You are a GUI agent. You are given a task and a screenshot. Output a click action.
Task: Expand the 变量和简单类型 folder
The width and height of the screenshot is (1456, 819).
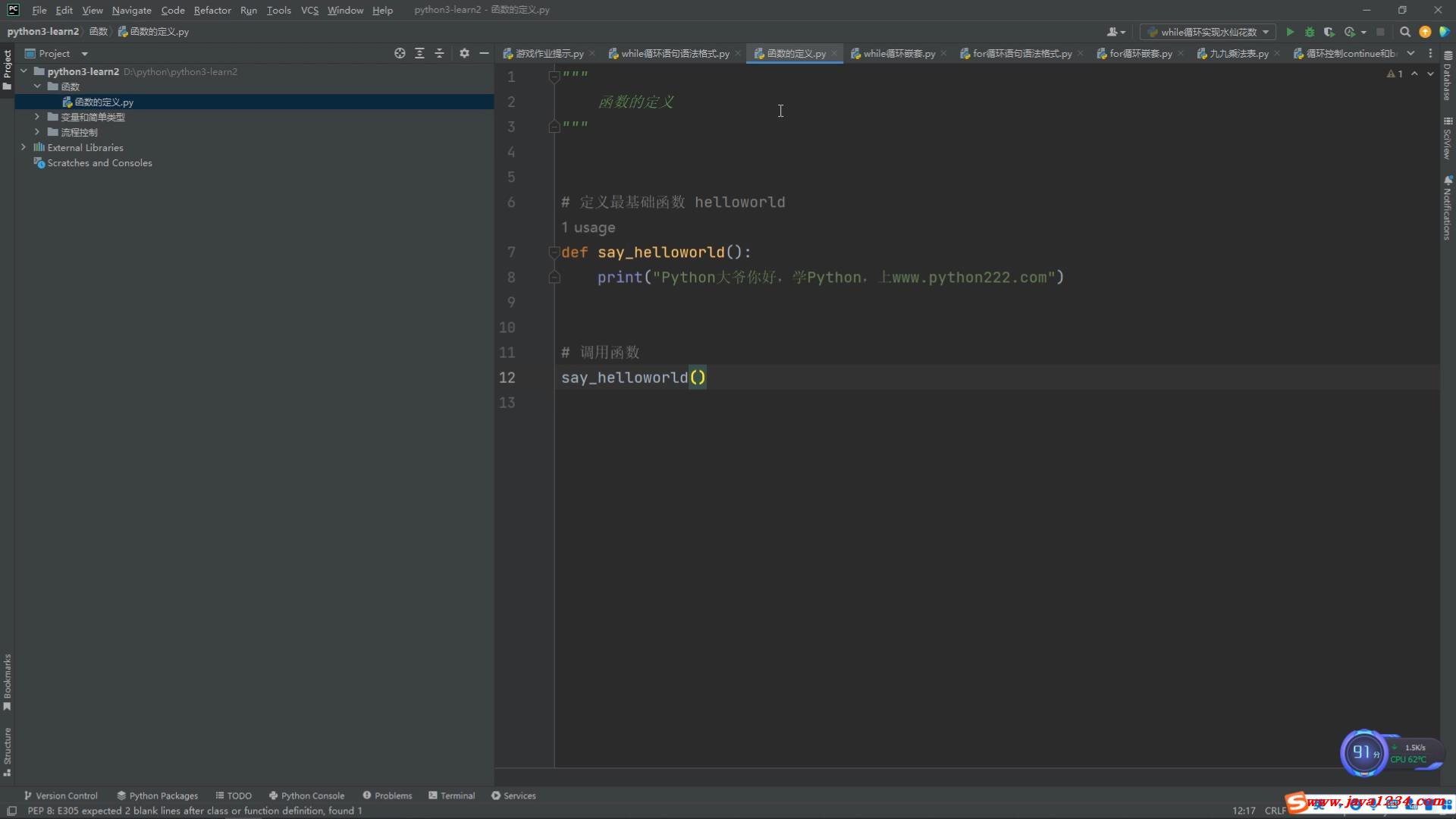tap(37, 117)
